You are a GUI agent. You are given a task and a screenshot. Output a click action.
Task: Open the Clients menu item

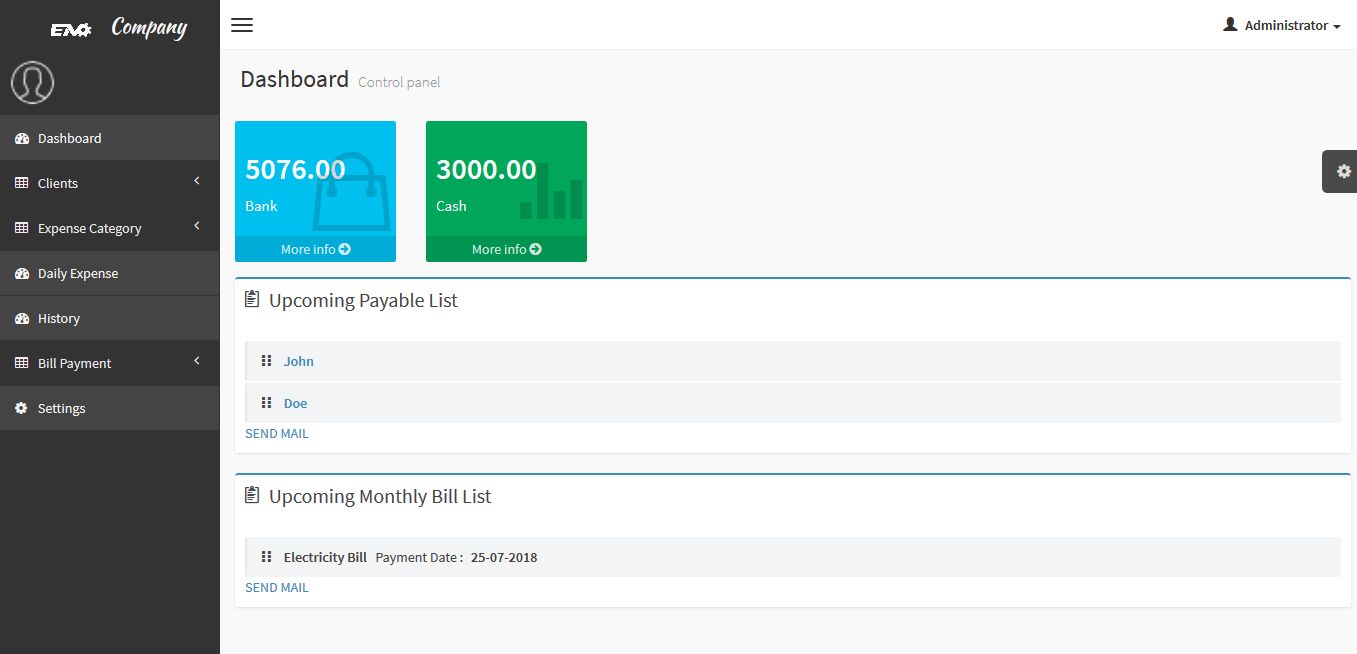(x=110, y=183)
